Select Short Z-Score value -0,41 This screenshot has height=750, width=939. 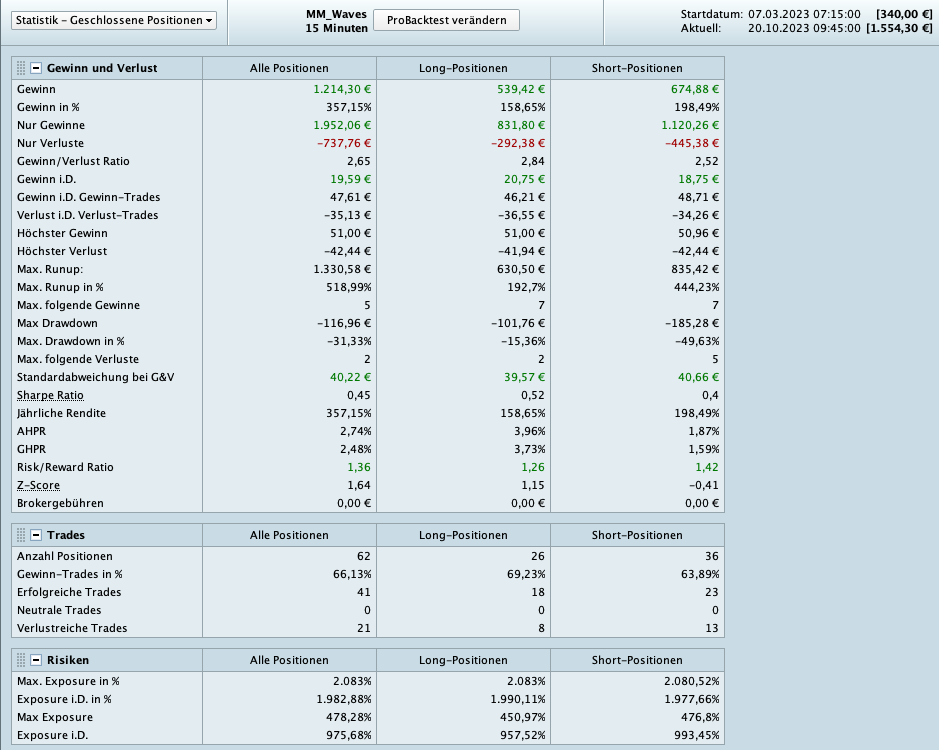point(704,485)
